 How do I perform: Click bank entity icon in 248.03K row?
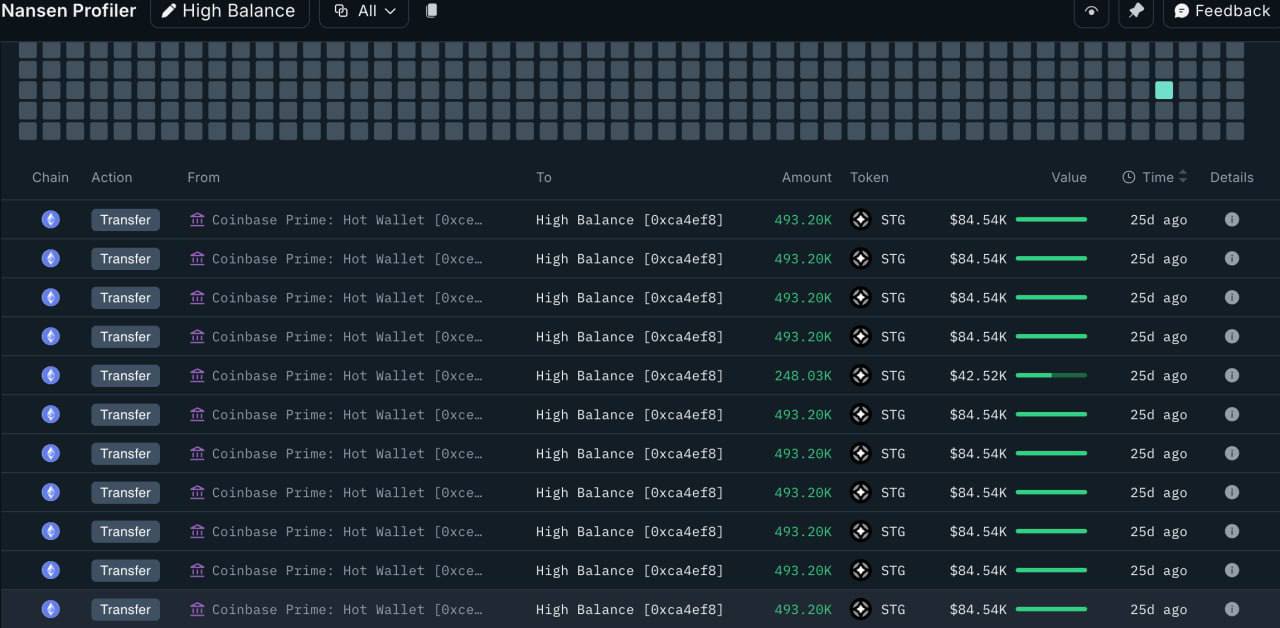197,376
